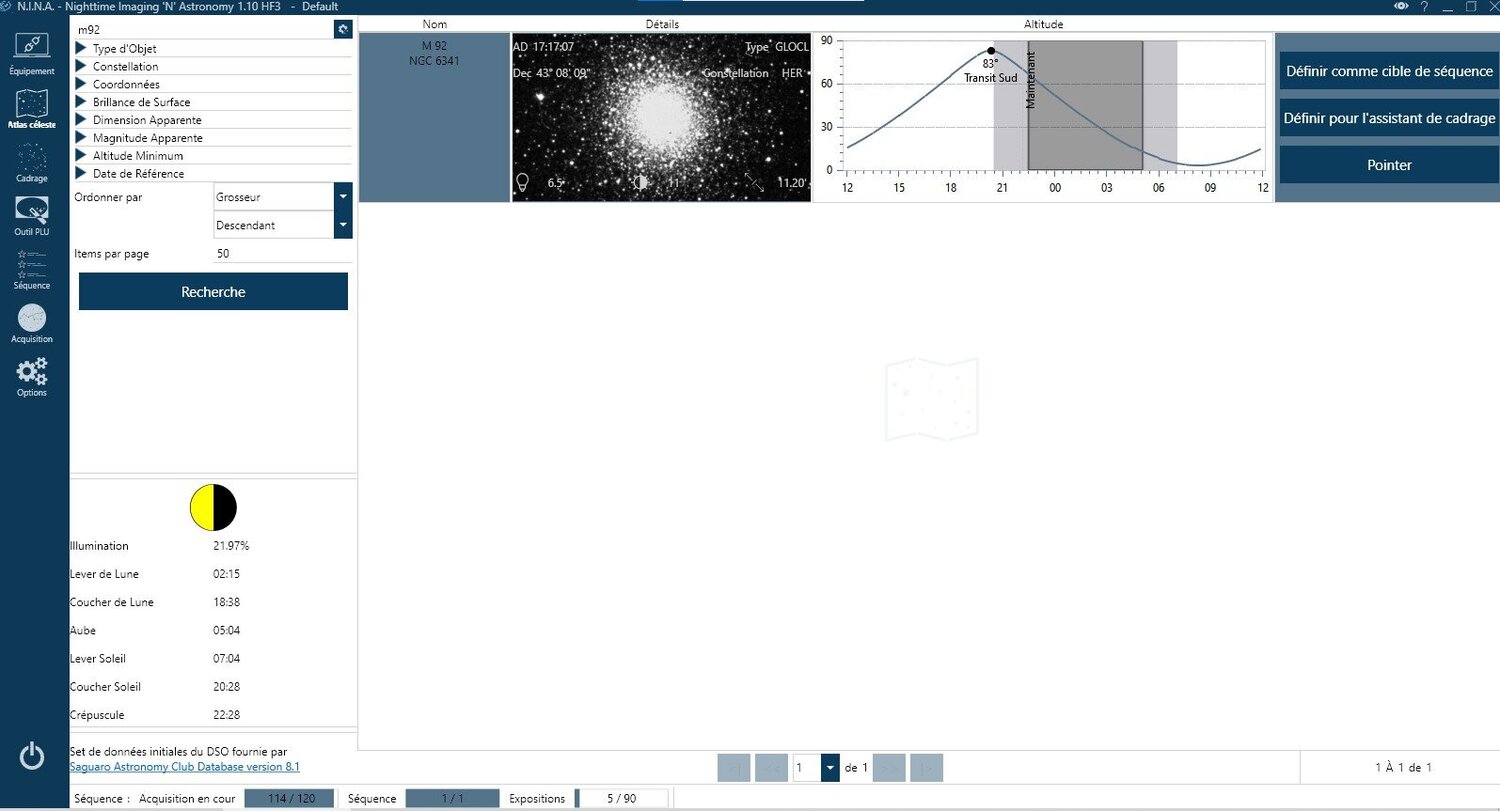Open the Équipement section

click(x=32, y=52)
